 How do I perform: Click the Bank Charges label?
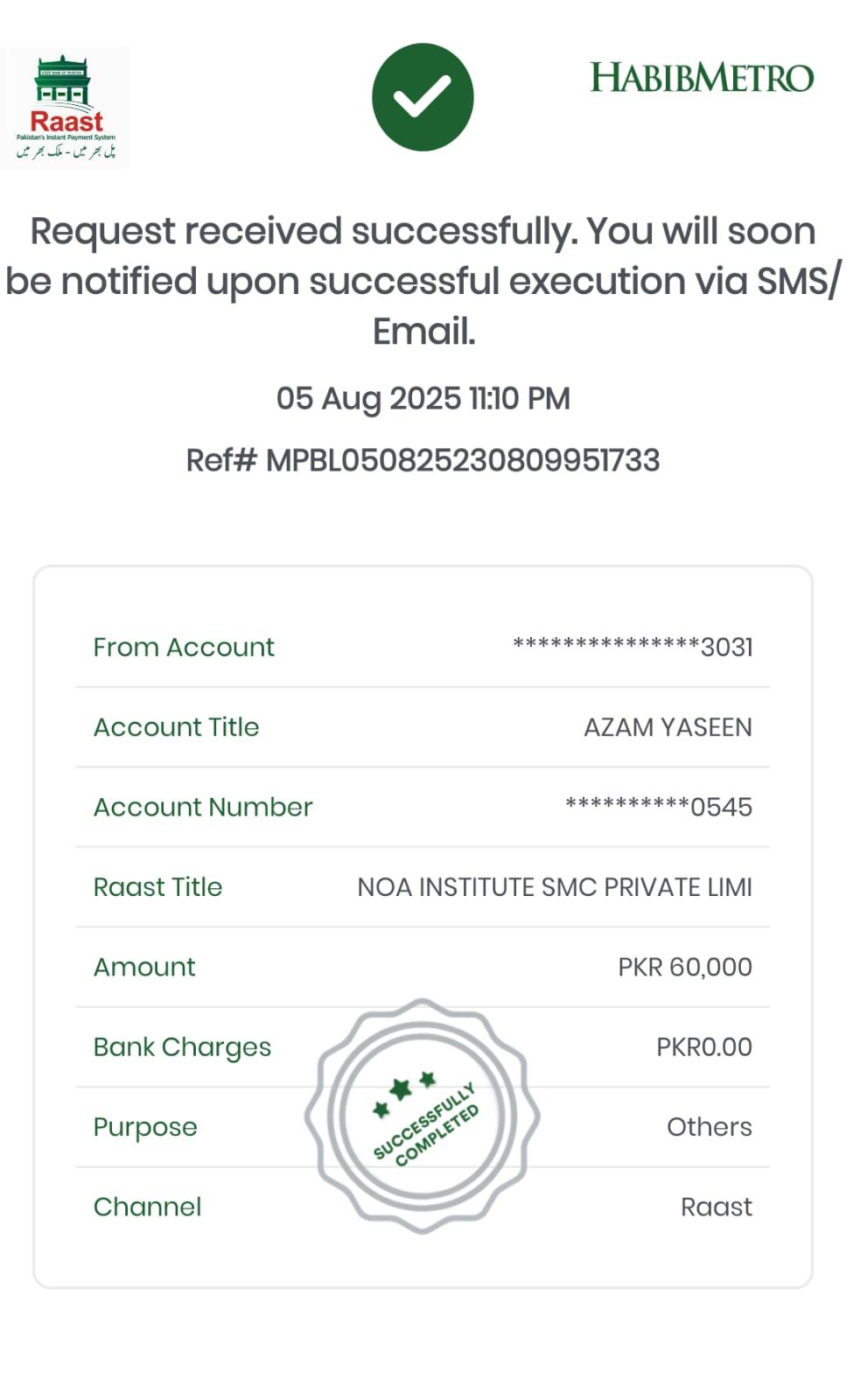tap(182, 1047)
